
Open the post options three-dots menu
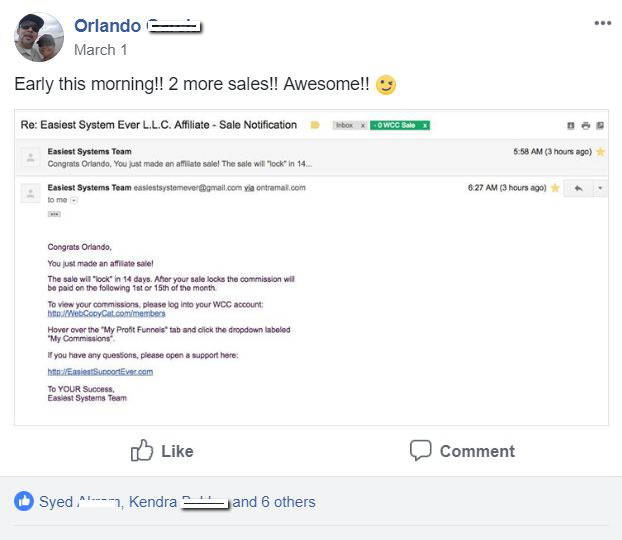(x=603, y=23)
